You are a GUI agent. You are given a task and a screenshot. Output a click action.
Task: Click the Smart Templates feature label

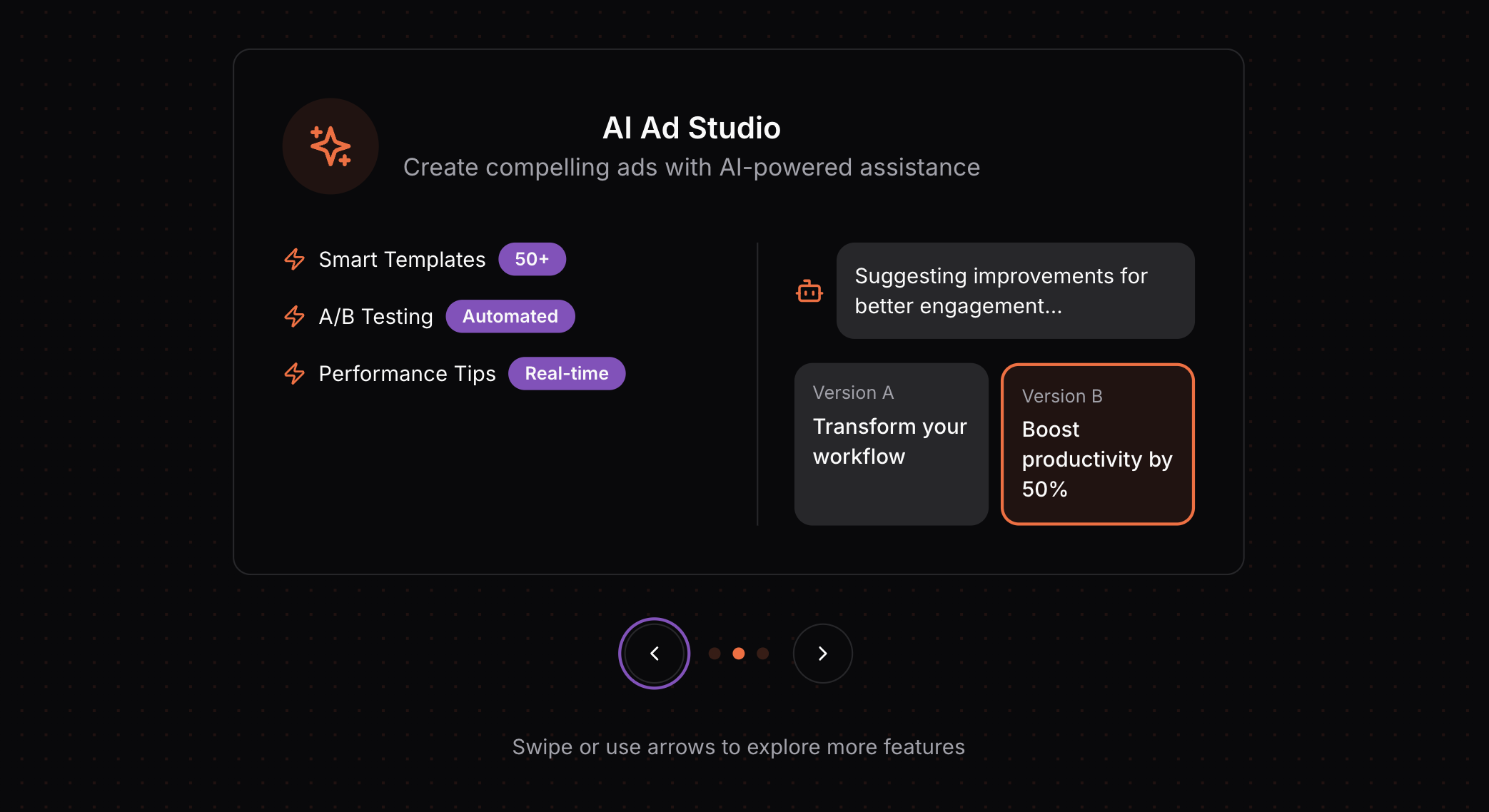(x=402, y=259)
